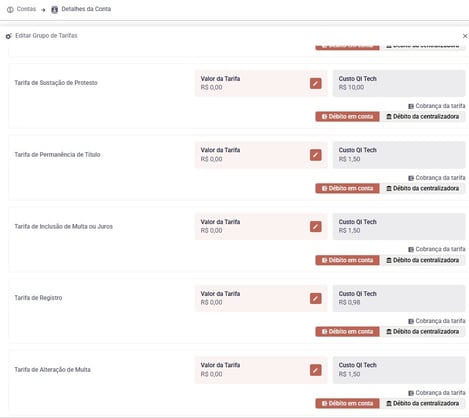Edit the Tarifa de Sustação de Protesto value

pos(316,83)
